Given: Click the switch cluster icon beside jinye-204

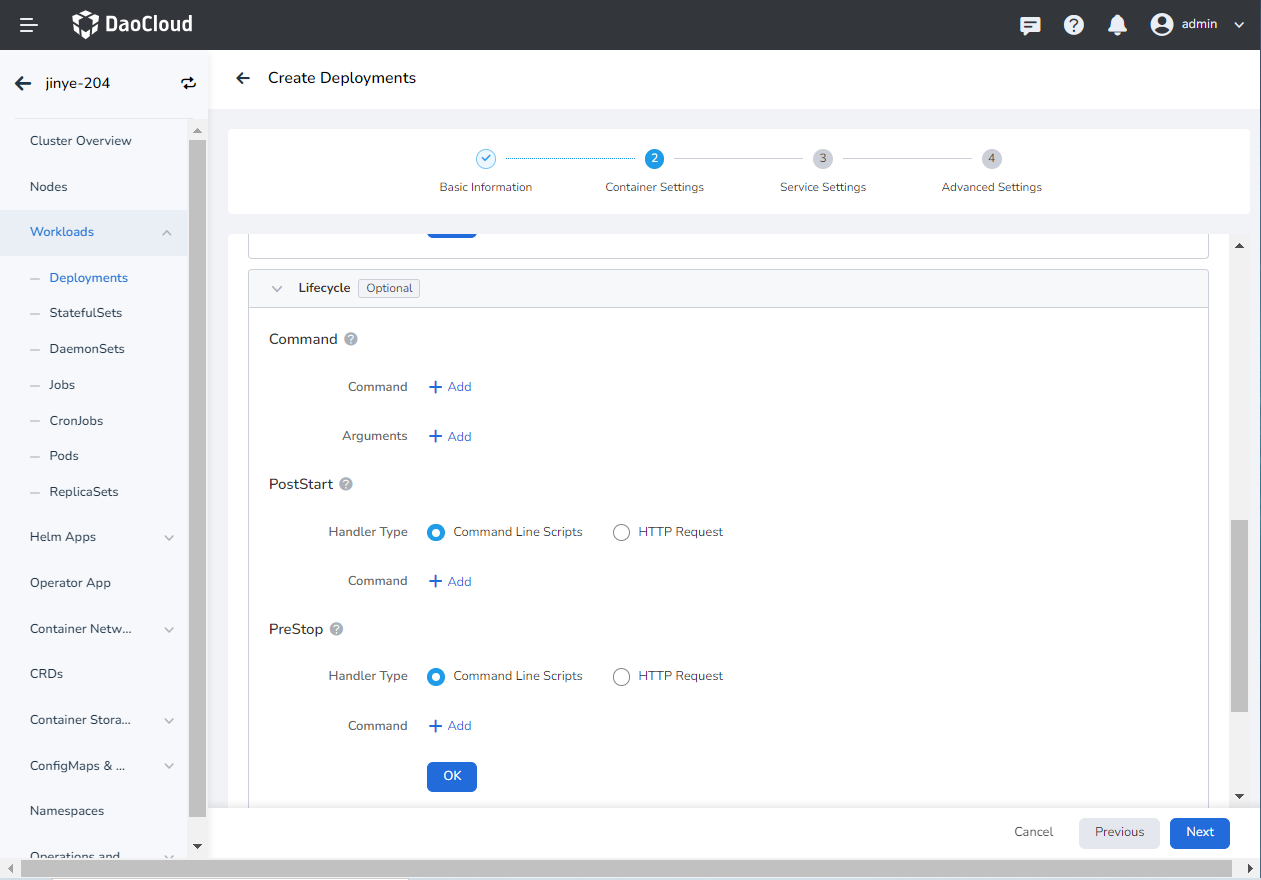Looking at the screenshot, I should tap(188, 83).
